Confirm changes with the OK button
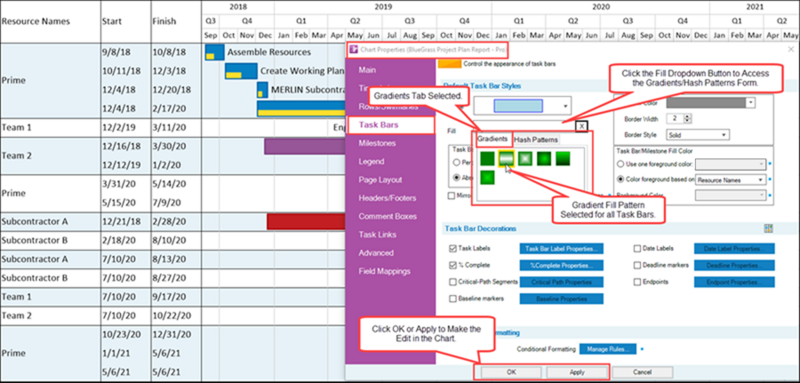The image size is (800, 383). click(512, 372)
